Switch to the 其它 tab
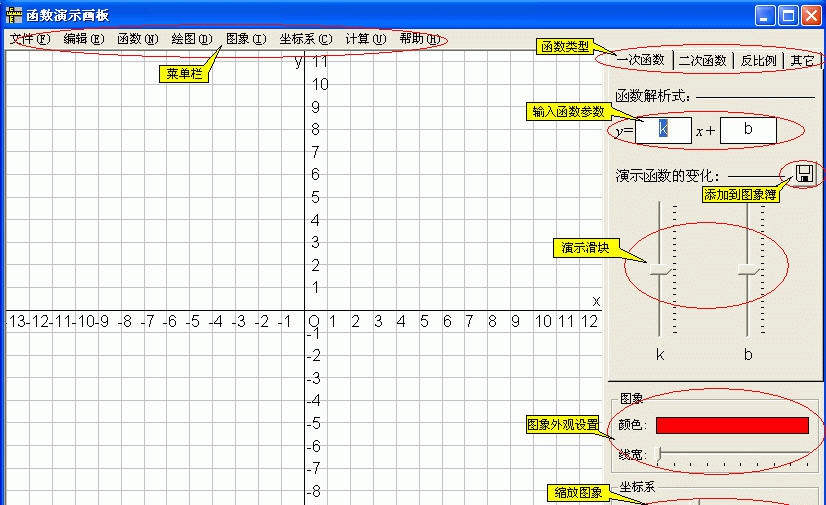The width and height of the screenshot is (826, 505). click(802, 61)
